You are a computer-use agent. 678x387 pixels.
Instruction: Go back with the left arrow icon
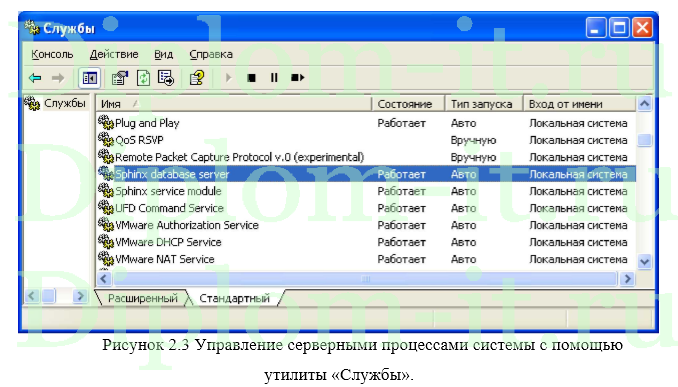(x=35, y=78)
